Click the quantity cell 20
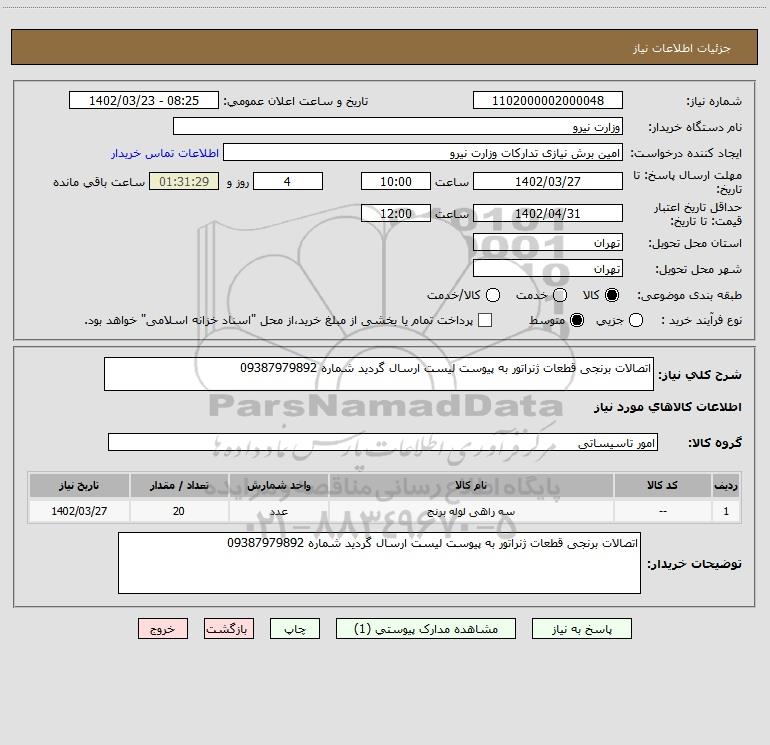770x745 pixels. coord(179,511)
